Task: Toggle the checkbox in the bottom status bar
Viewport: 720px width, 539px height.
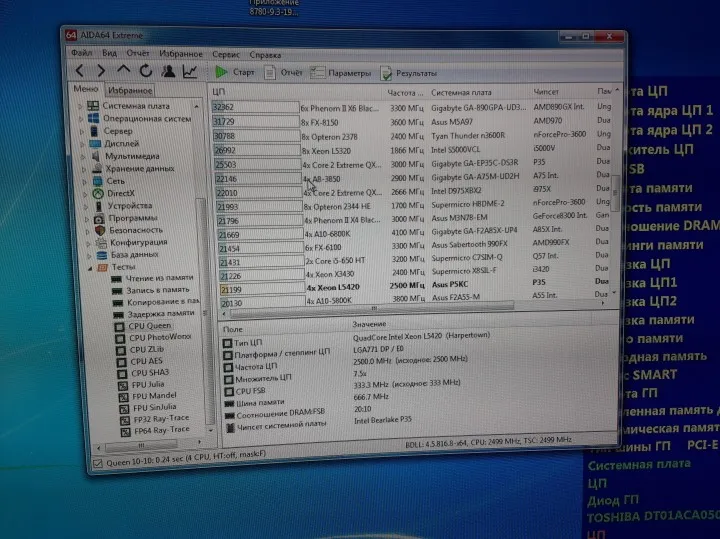Action: point(97,464)
